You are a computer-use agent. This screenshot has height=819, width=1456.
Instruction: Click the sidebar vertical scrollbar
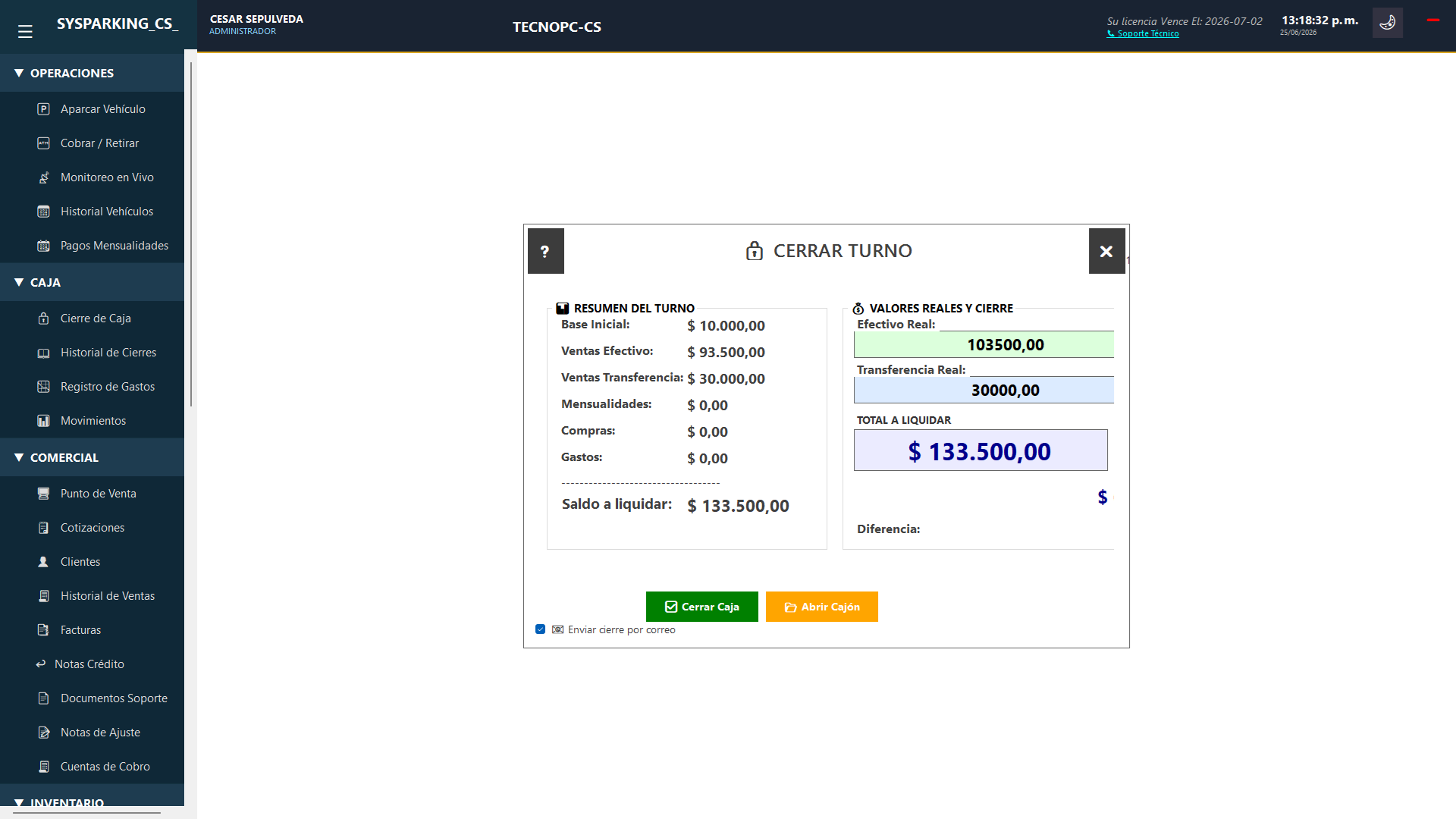click(x=191, y=235)
